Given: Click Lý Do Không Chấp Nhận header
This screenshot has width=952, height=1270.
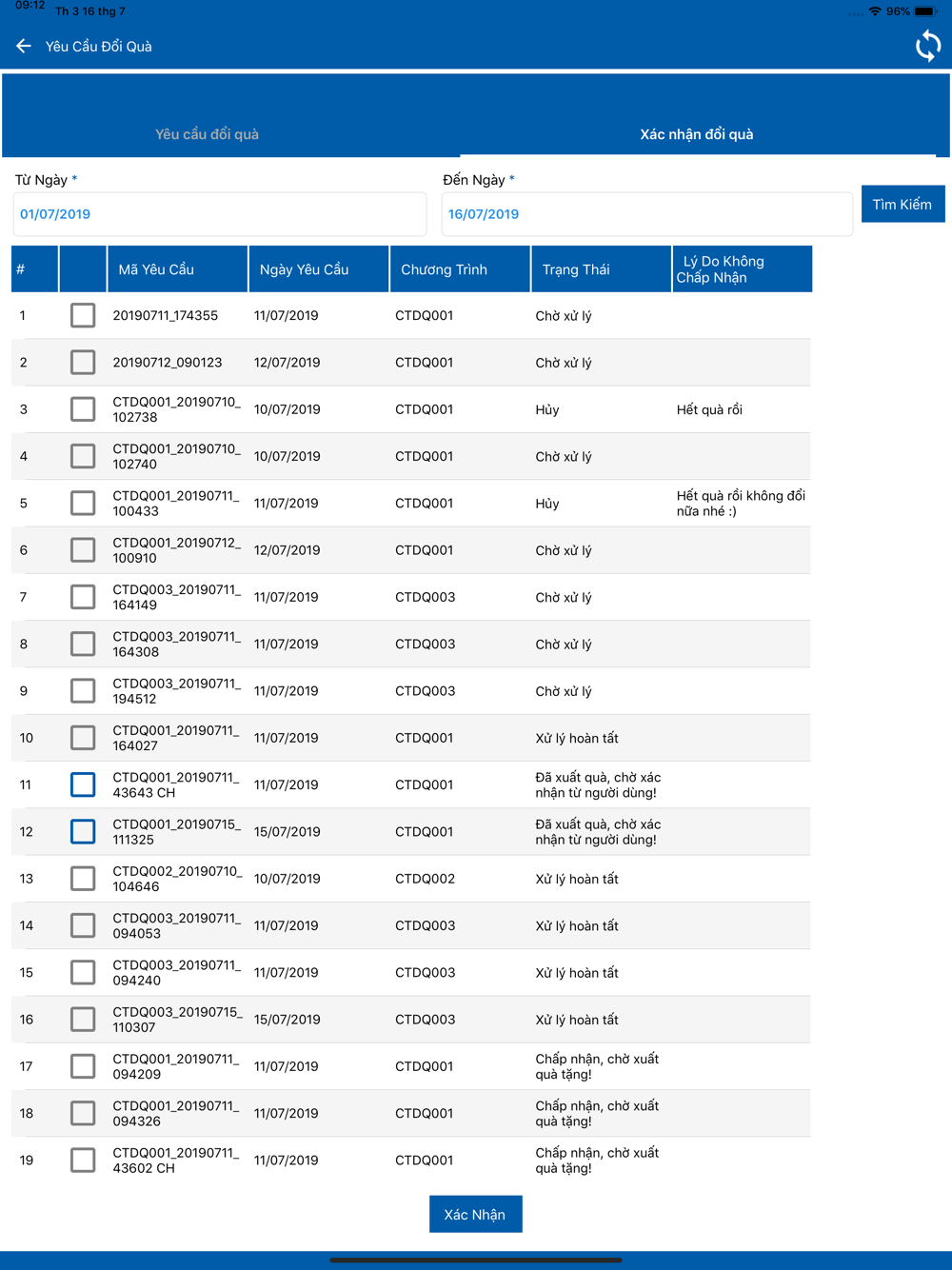Looking at the screenshot, I should click(x=743, y=268).
